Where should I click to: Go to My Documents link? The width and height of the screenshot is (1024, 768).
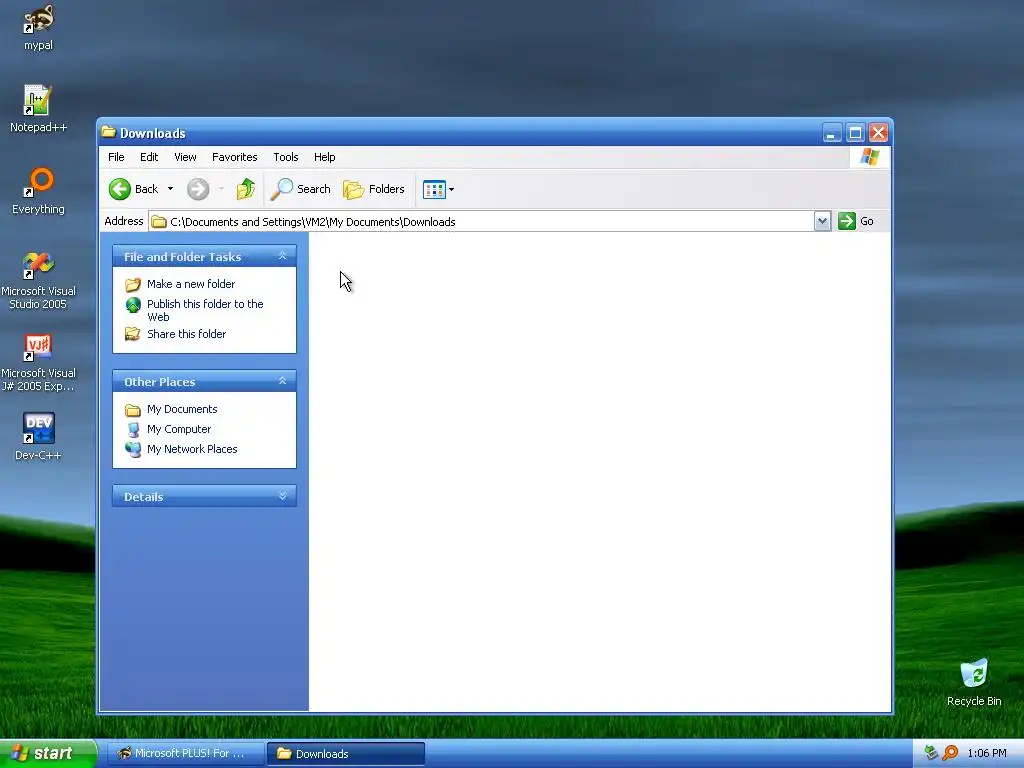[x=182, y=409]
